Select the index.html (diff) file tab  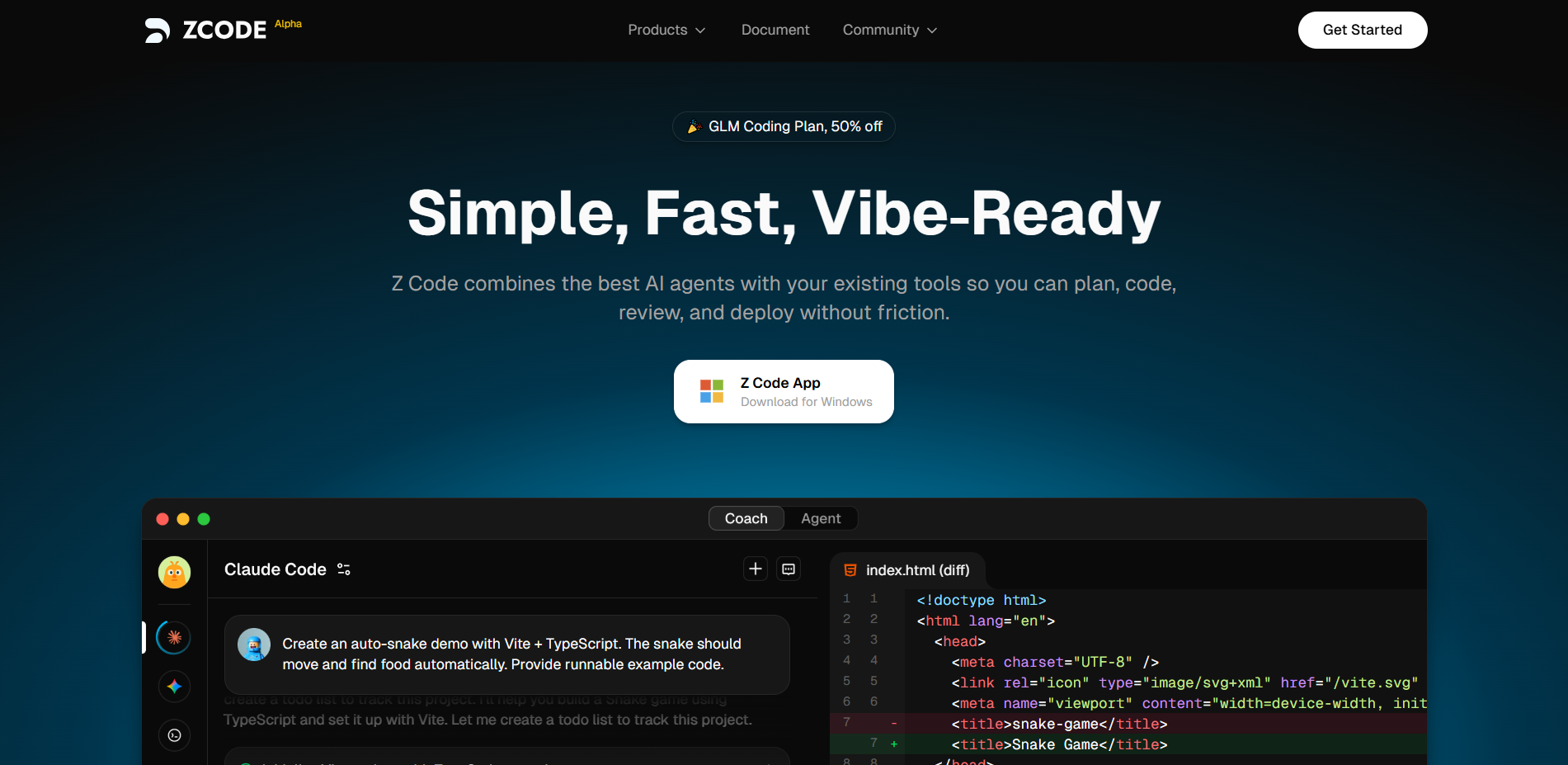click(x=907, y=570)
